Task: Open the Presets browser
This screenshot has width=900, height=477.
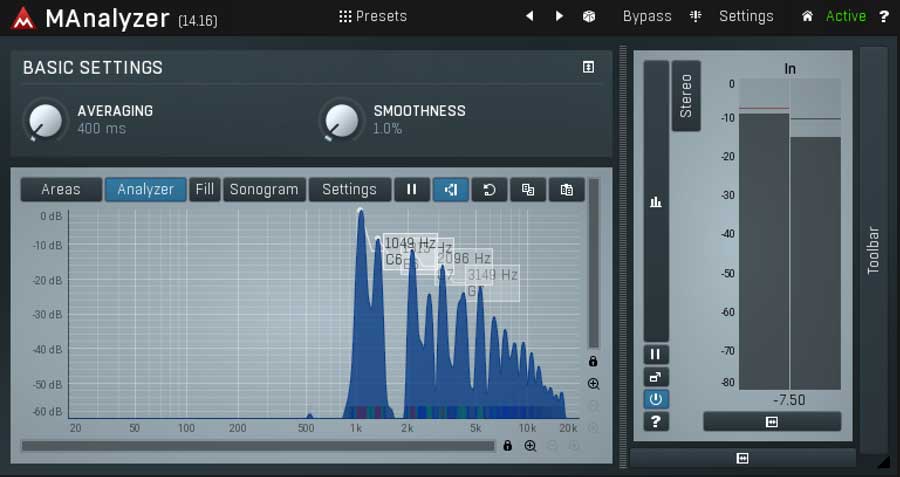Action: tap(373, 16)
